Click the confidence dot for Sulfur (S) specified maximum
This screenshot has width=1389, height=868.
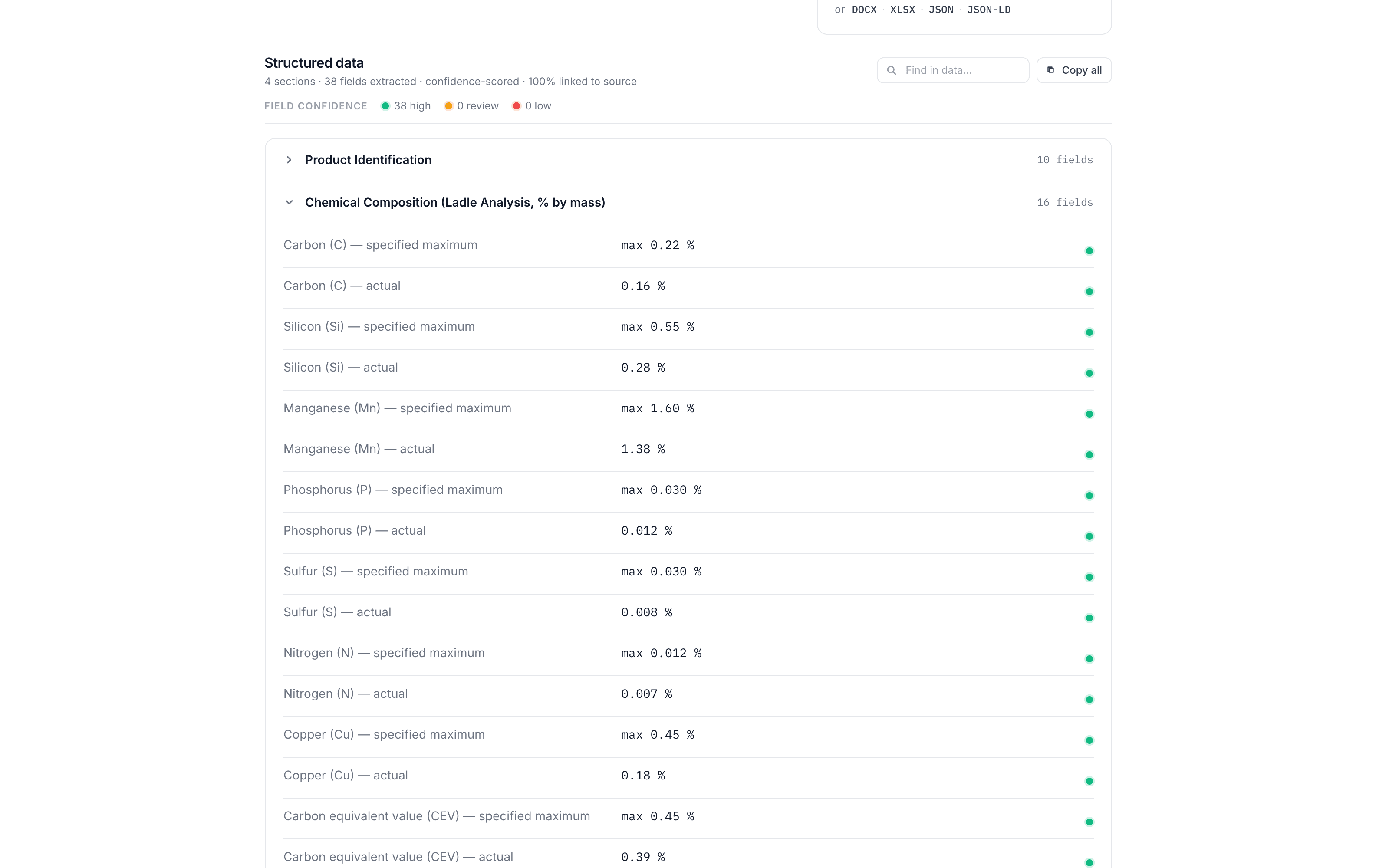1089,577
